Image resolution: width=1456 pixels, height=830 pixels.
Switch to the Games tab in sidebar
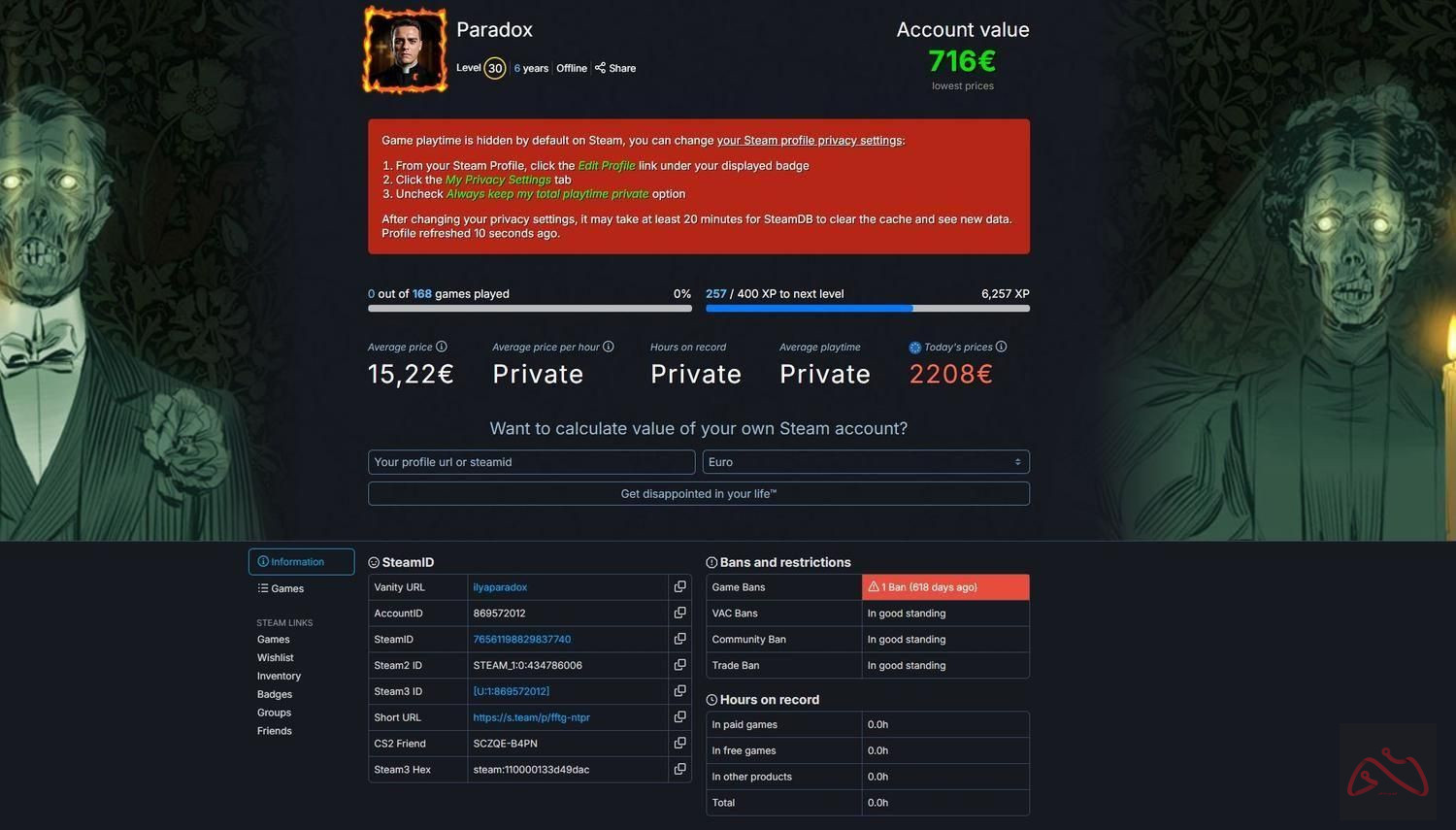[x=281, y=588]
